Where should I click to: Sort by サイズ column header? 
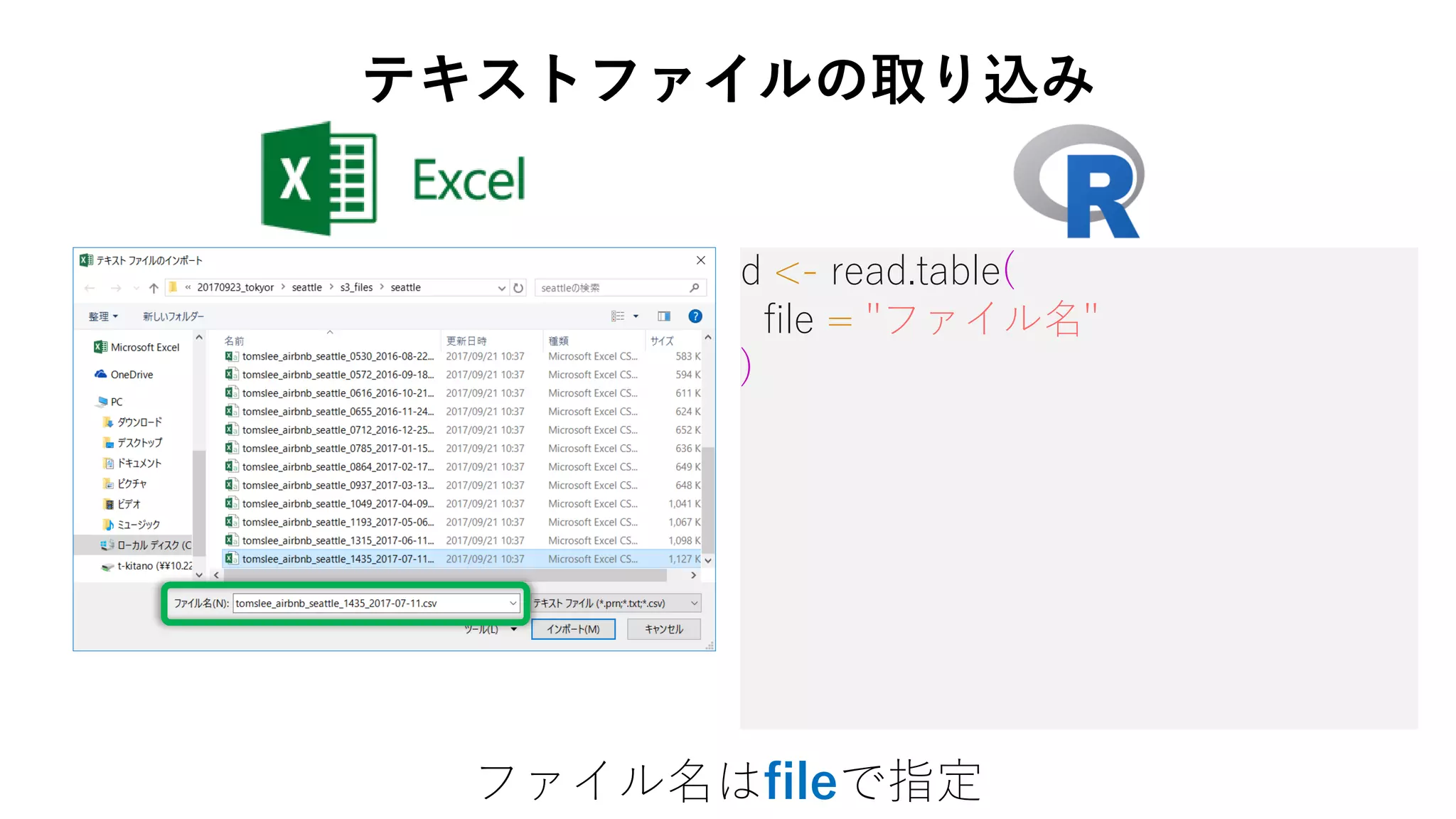tap(662, 341)
